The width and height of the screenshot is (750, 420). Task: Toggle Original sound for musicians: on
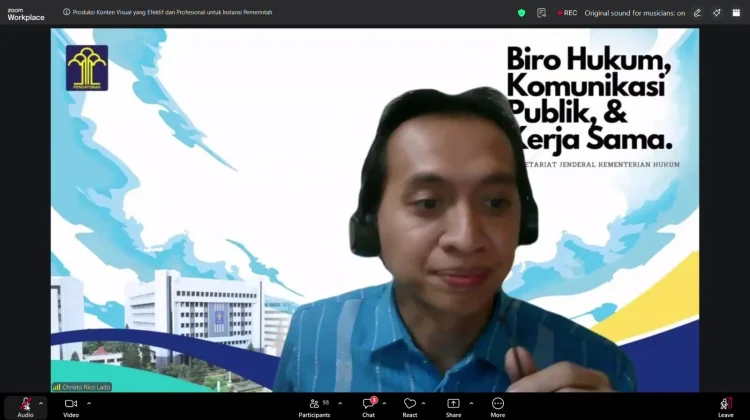635,13
